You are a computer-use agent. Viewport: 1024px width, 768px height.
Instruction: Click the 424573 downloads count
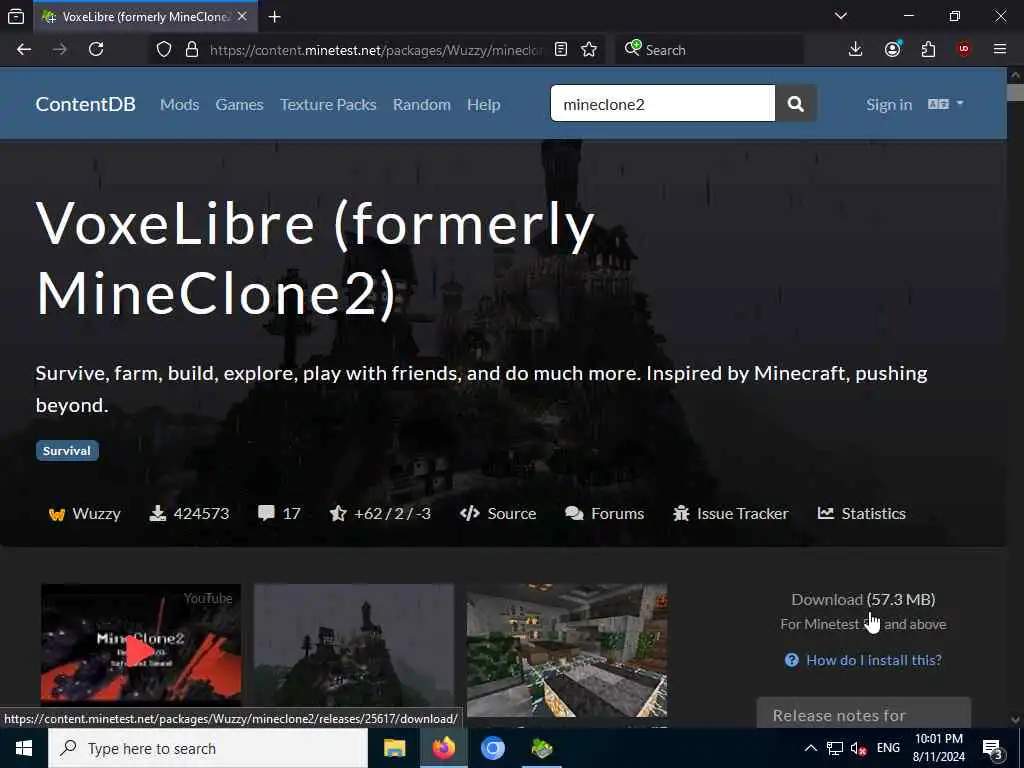(x=189, y=513)
